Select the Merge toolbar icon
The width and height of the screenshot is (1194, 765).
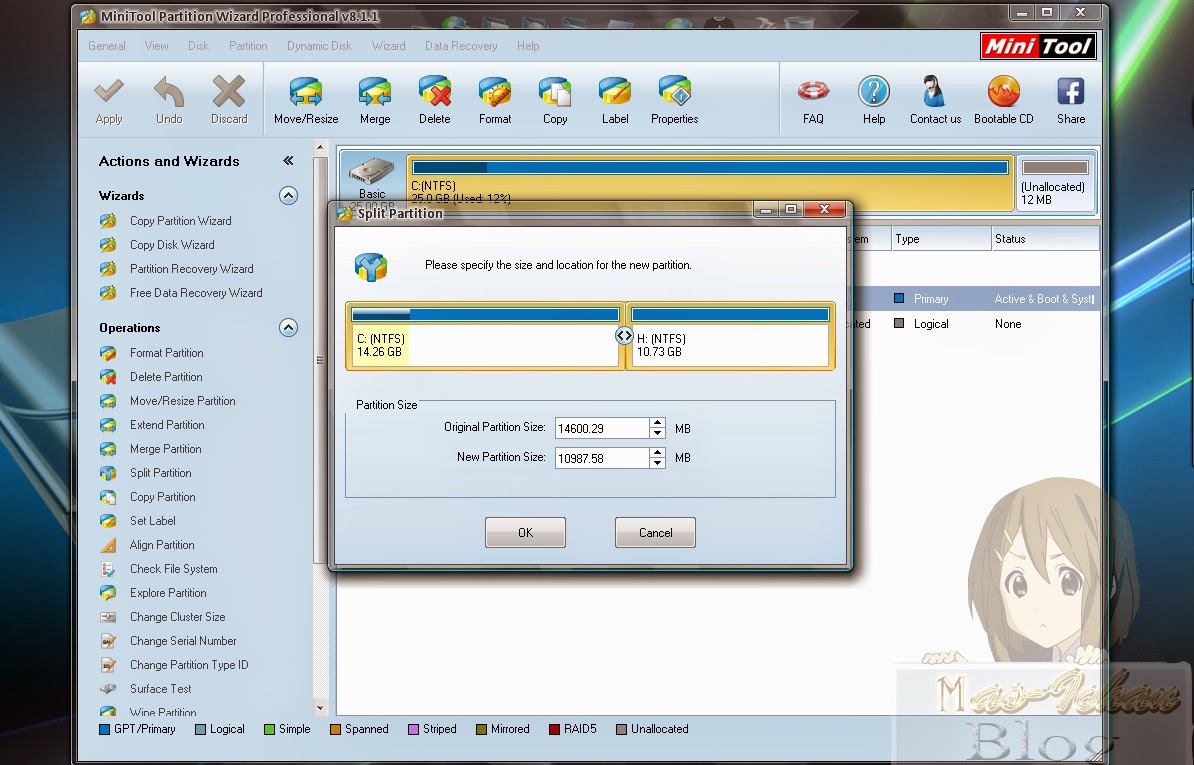click(x=375, y=91)
